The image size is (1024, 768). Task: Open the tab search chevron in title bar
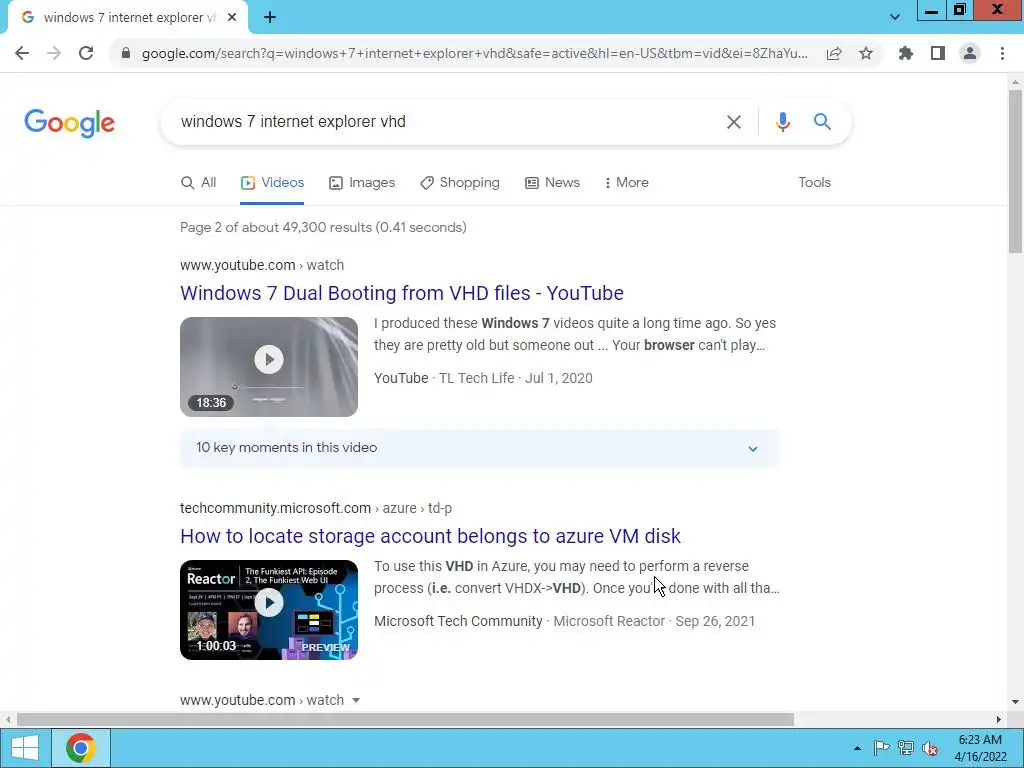click(x=895, y=18)
